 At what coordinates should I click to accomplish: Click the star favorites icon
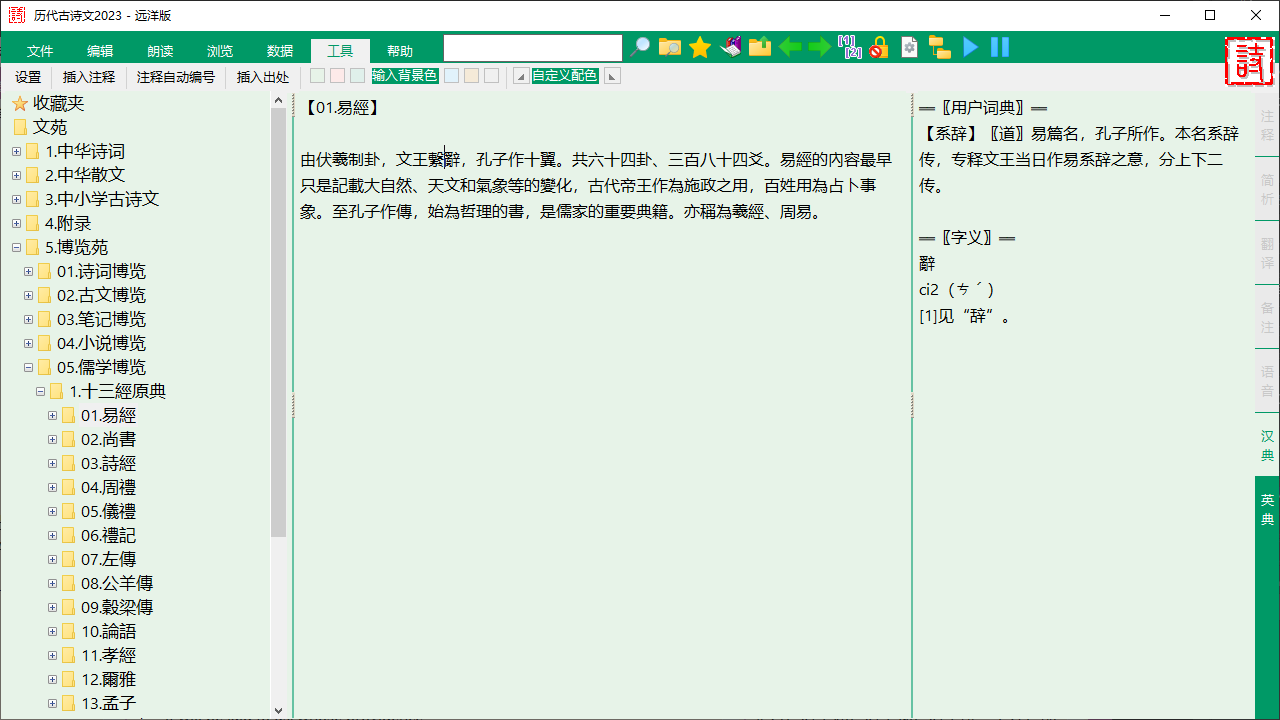[699, 46]
